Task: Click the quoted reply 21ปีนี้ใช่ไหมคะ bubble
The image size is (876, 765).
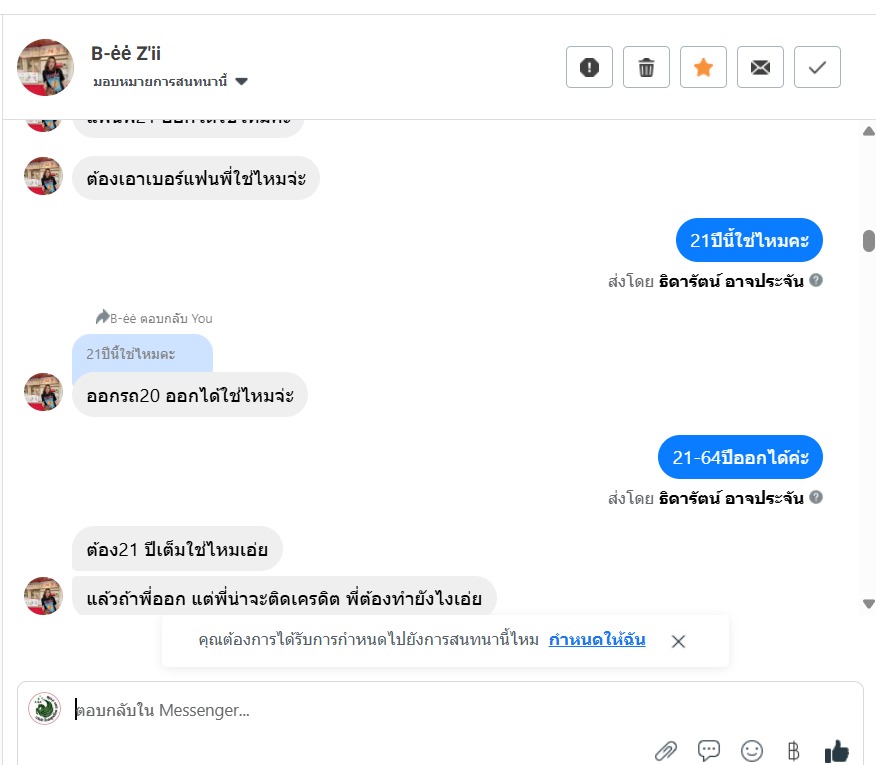Action: [x=141, y=355]
